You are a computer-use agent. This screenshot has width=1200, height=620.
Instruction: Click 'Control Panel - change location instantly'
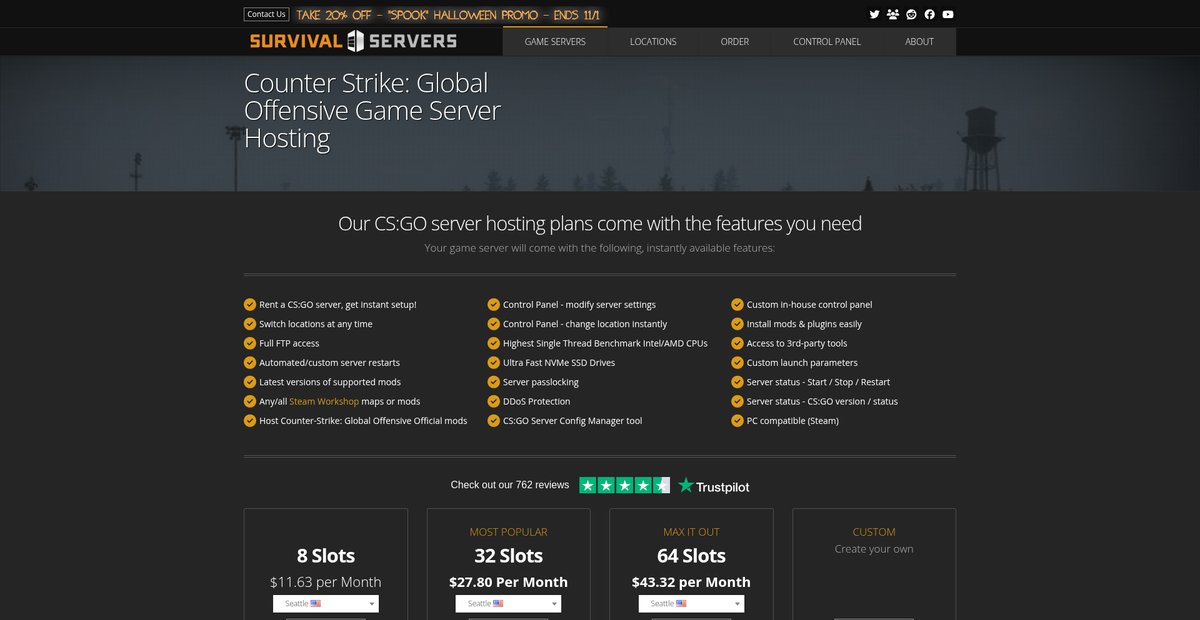(x=585, y=324)
